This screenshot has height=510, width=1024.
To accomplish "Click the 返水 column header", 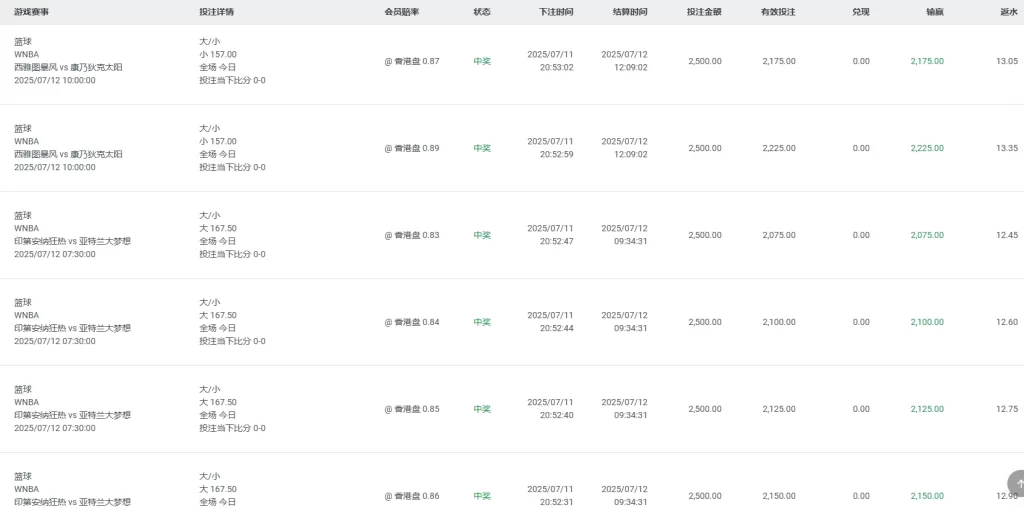I will (x=1009, y=12).
